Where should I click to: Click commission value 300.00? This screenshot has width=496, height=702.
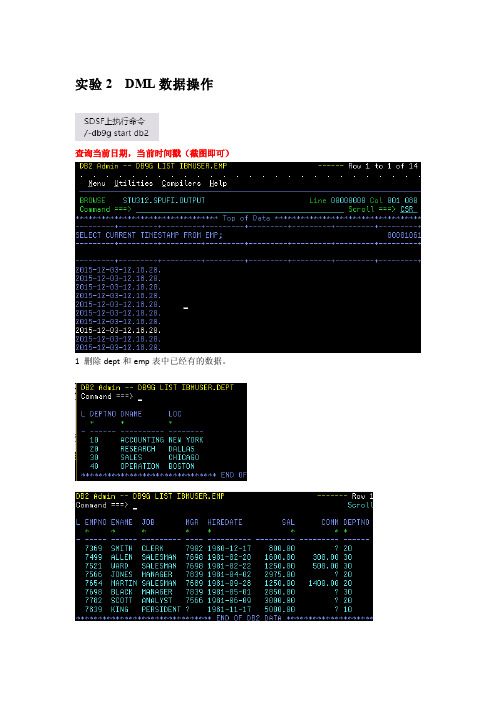(325, 557)
